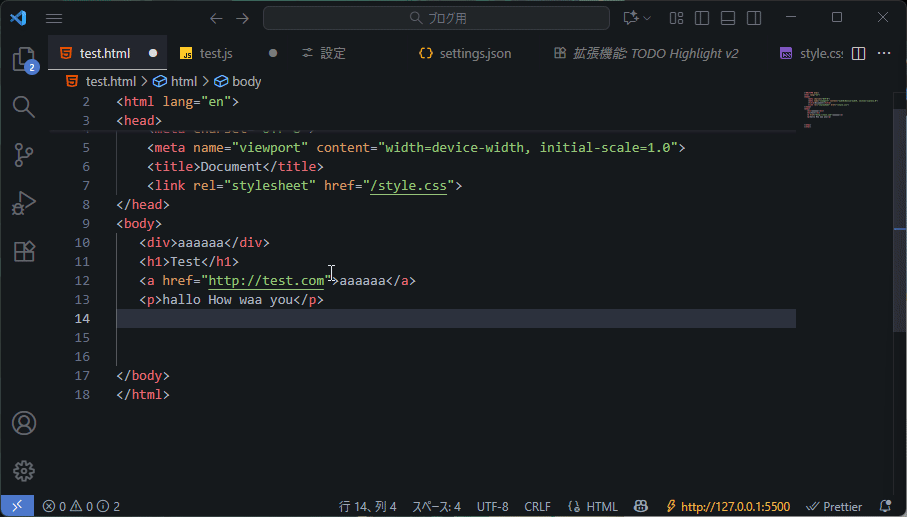Go to line via 行 14、列 4
Viewport: 907px width, 517px height.
click(368, 507)
